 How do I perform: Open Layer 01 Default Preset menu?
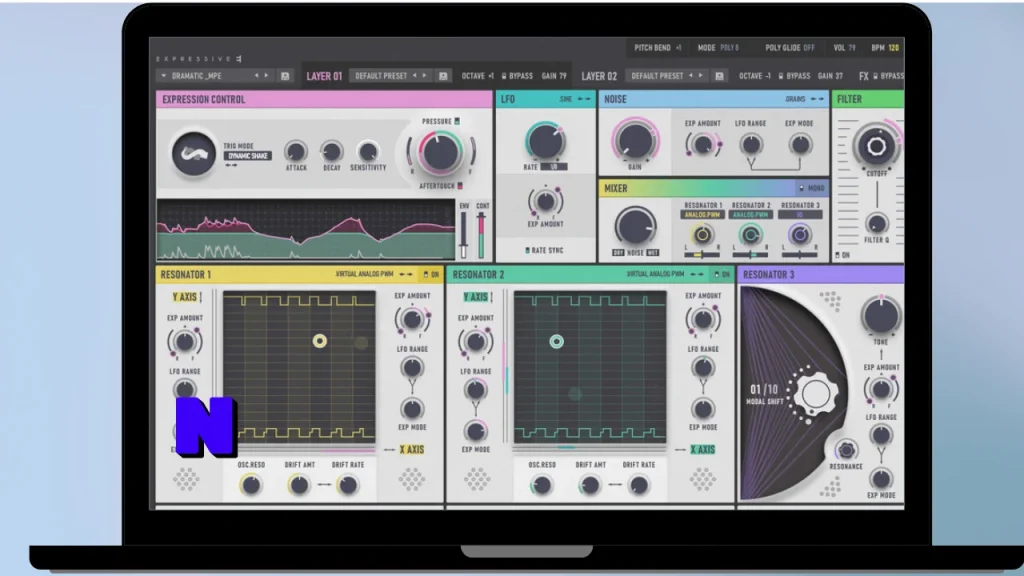(x=381, y=76)
